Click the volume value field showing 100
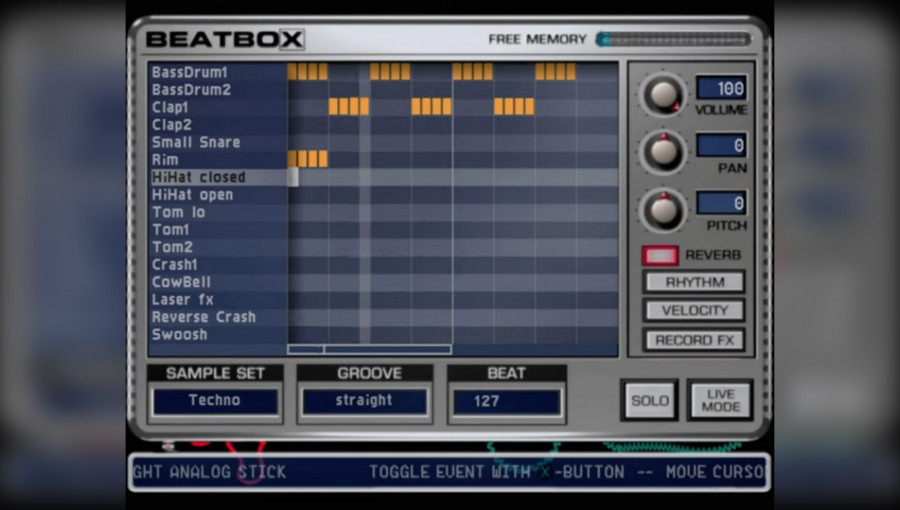Image resolution: width=900 pixels, height=510 pixels. point(721,88)
